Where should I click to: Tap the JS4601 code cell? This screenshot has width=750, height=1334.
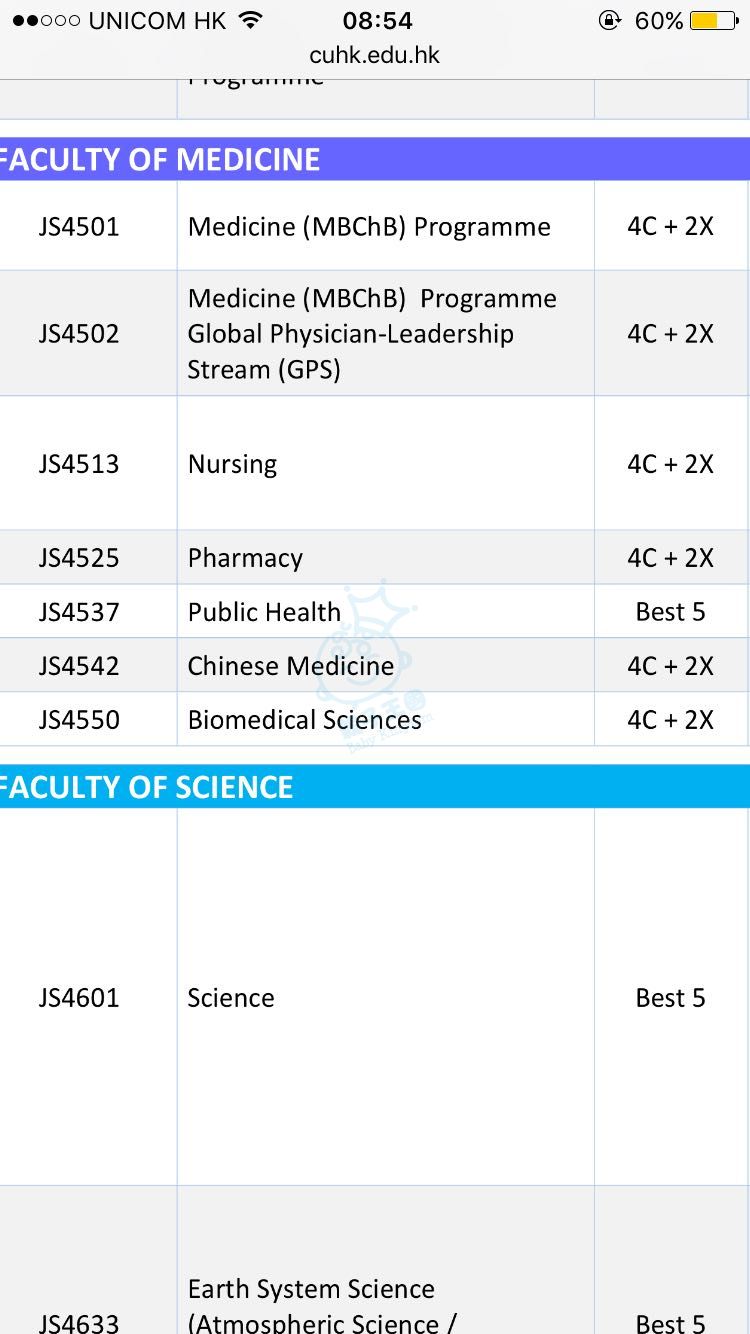point(79,998)
